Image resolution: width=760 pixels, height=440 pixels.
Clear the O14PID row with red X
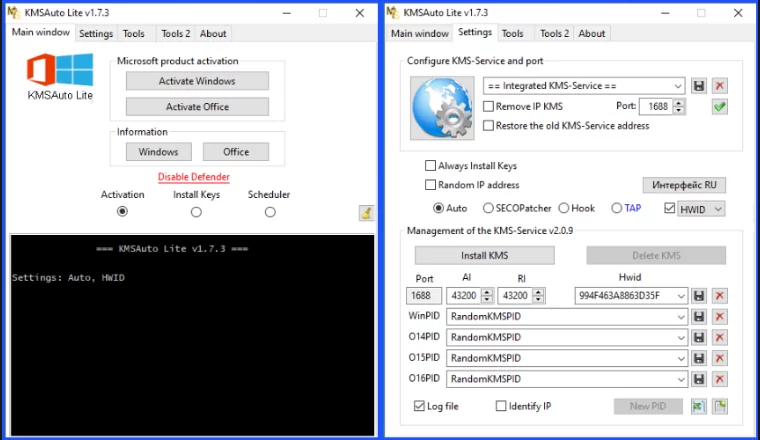tap(720, 337)
